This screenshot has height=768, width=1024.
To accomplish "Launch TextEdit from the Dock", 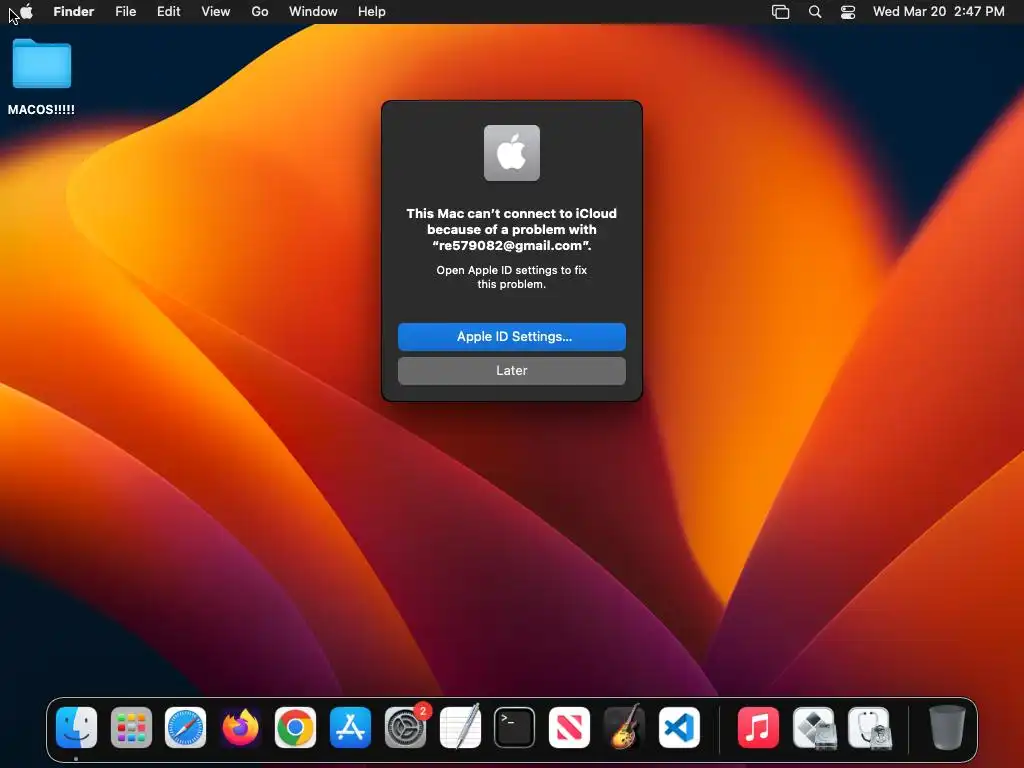I will (460, 728).
